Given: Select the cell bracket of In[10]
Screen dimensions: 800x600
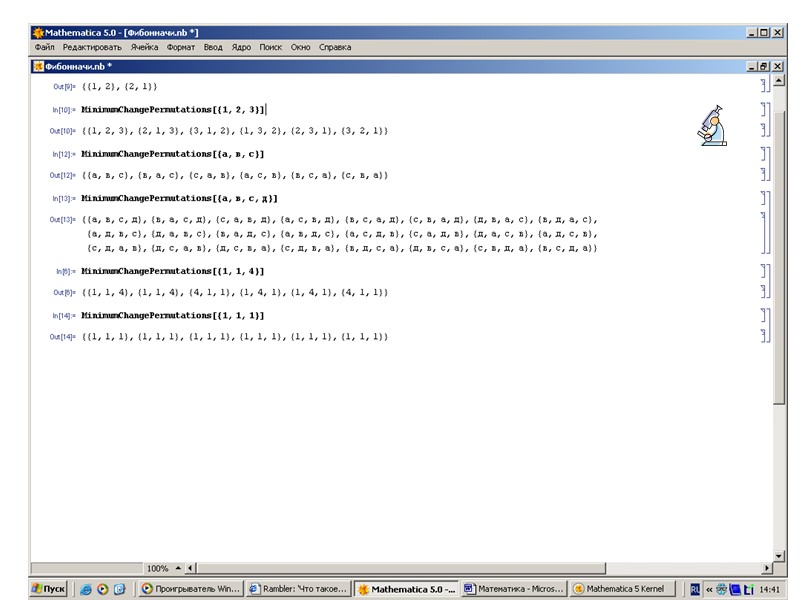Looking at the screenshot, I should (x=764, y=110).
